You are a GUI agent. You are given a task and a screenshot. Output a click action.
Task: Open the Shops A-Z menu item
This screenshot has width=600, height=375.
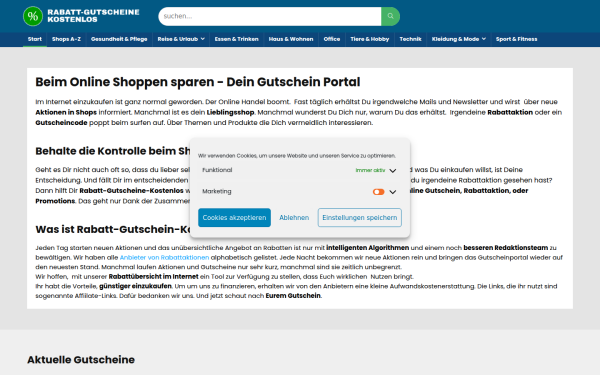click(66, 39)
